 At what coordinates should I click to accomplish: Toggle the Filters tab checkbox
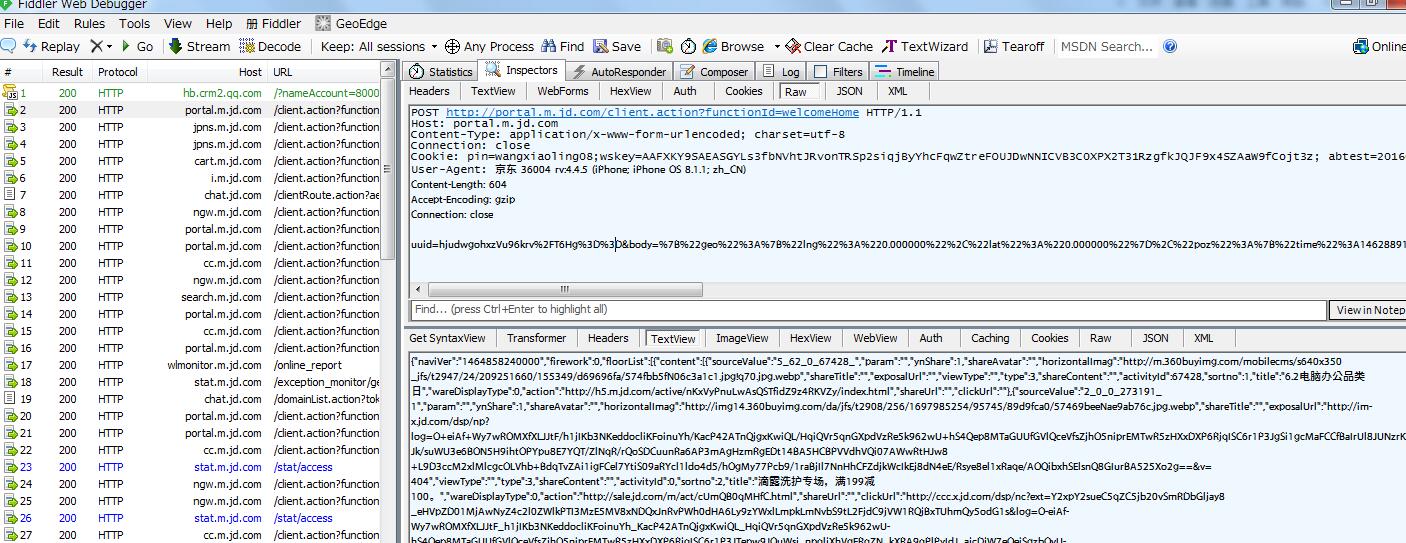[821, 72]
